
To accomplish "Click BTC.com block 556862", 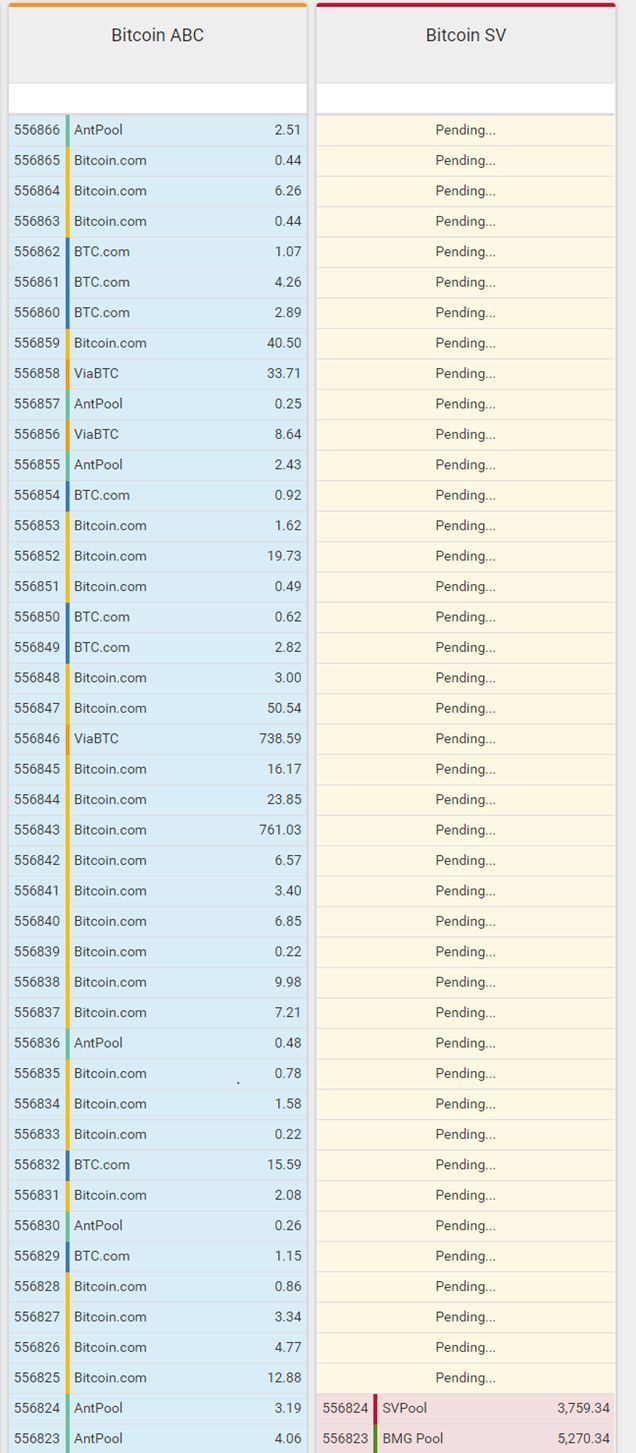I will [x=157, y=252].
